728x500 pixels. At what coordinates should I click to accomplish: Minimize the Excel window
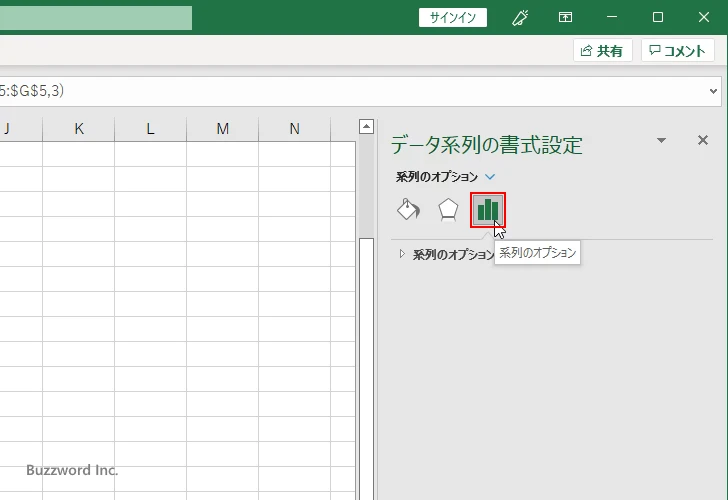point(611,17)
